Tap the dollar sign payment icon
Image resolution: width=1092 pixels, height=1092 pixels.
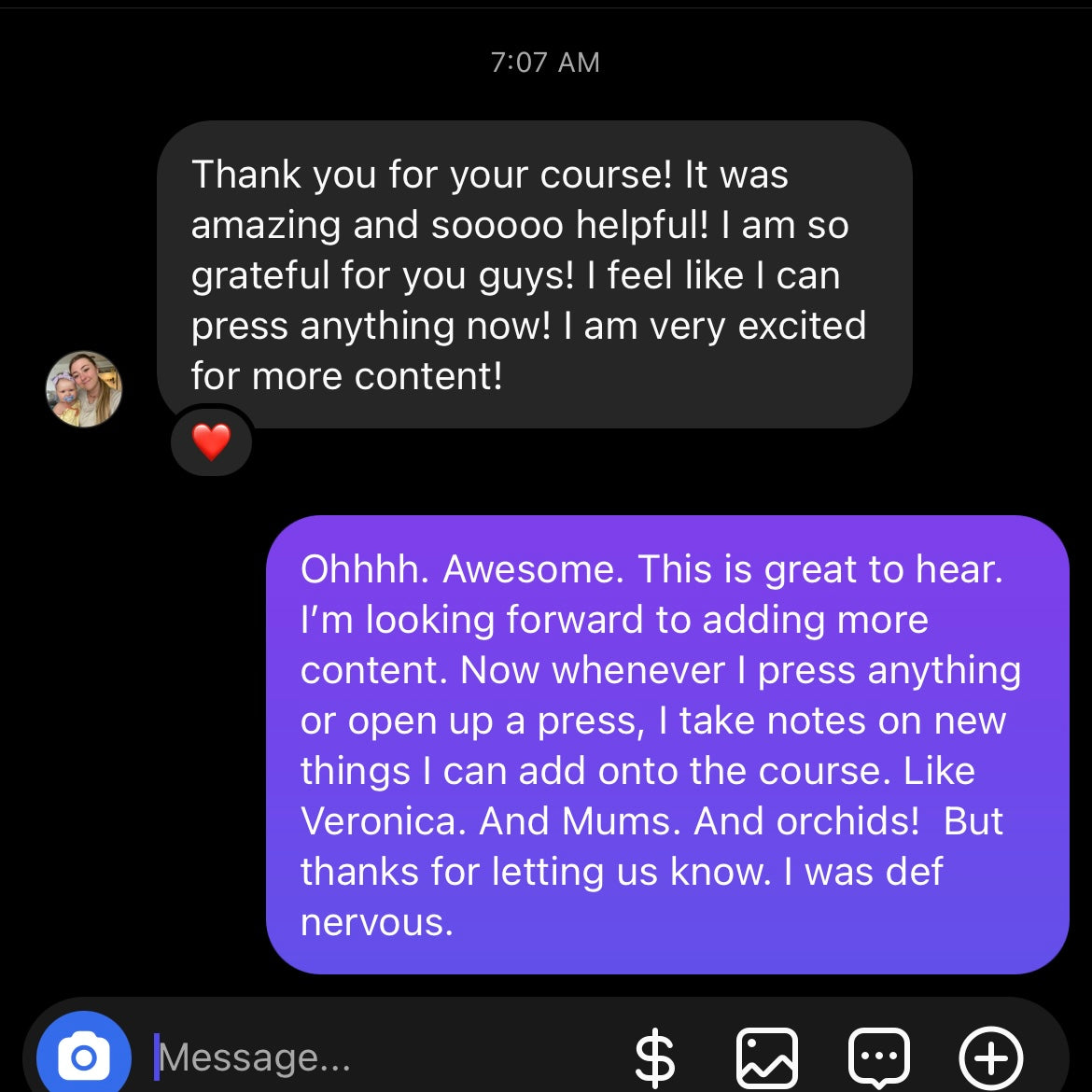(x=655, y=1058)
